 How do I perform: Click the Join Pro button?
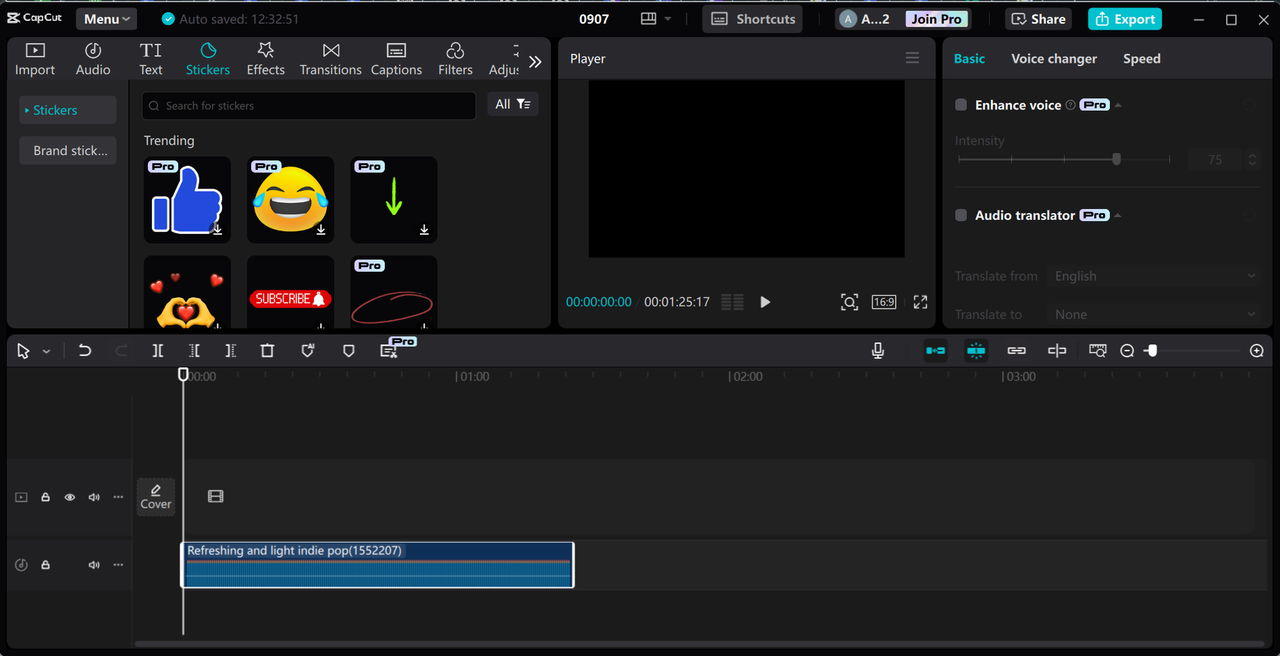coord(936,19)
